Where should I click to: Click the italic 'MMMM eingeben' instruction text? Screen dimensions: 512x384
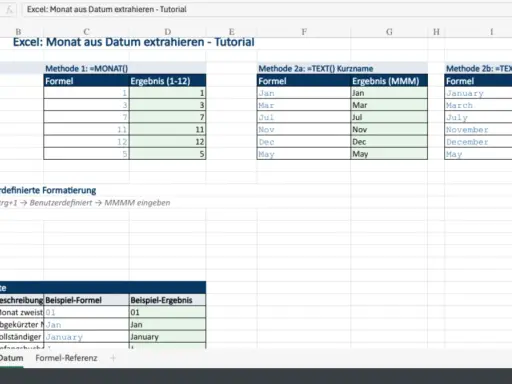[x=137, y=203]
